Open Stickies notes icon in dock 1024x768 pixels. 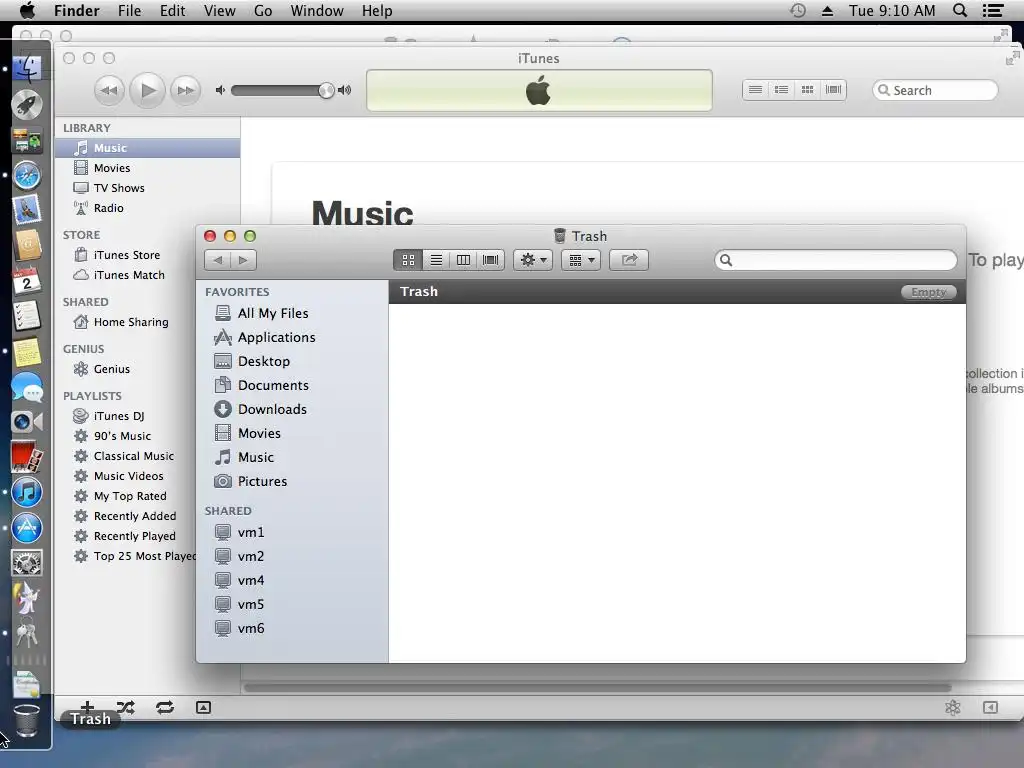coord(27,351)
